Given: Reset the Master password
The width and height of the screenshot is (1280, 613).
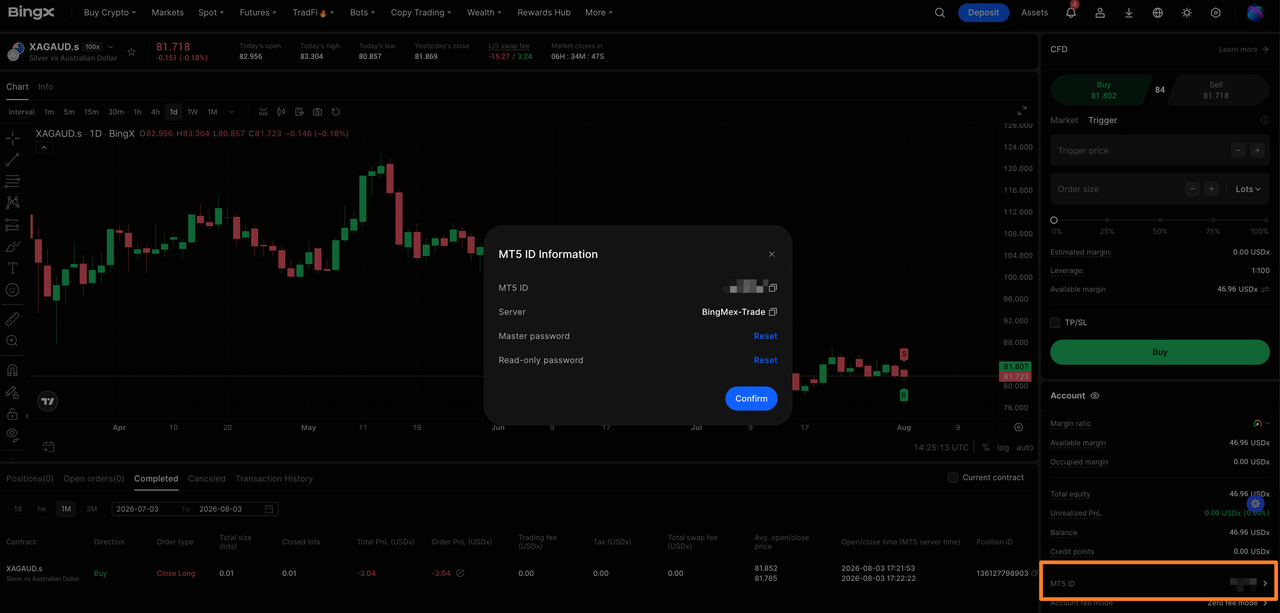Looking at the screenshot, I should pos(765,336).
